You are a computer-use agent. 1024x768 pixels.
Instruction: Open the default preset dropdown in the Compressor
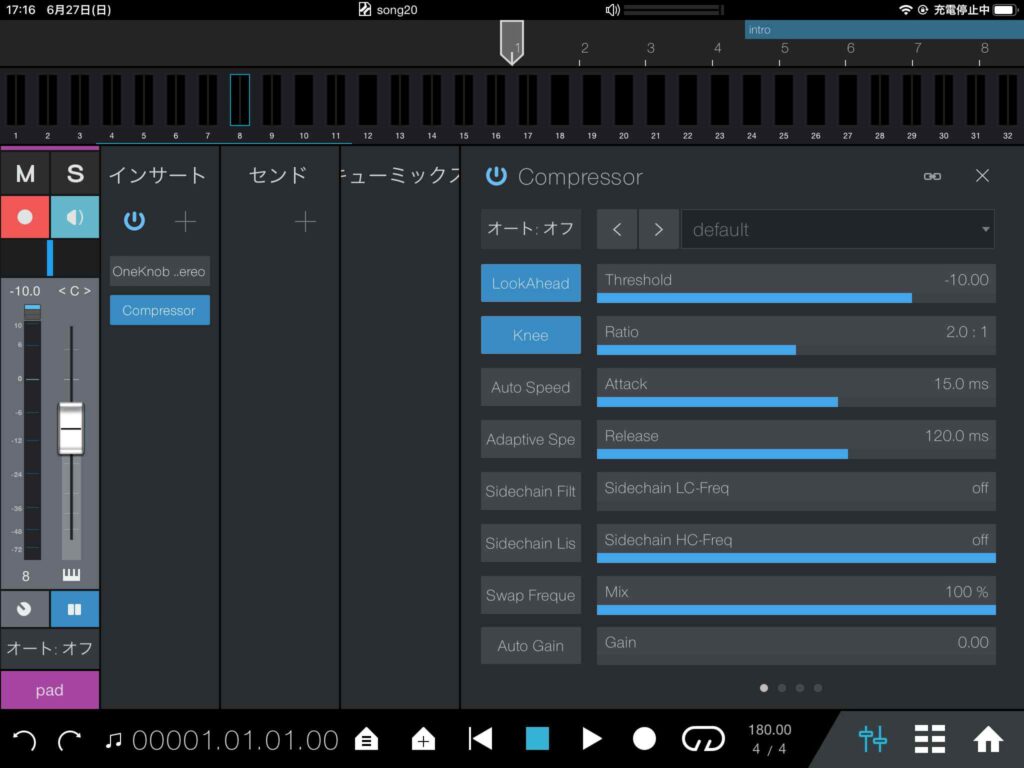click(x=838, y=229)
